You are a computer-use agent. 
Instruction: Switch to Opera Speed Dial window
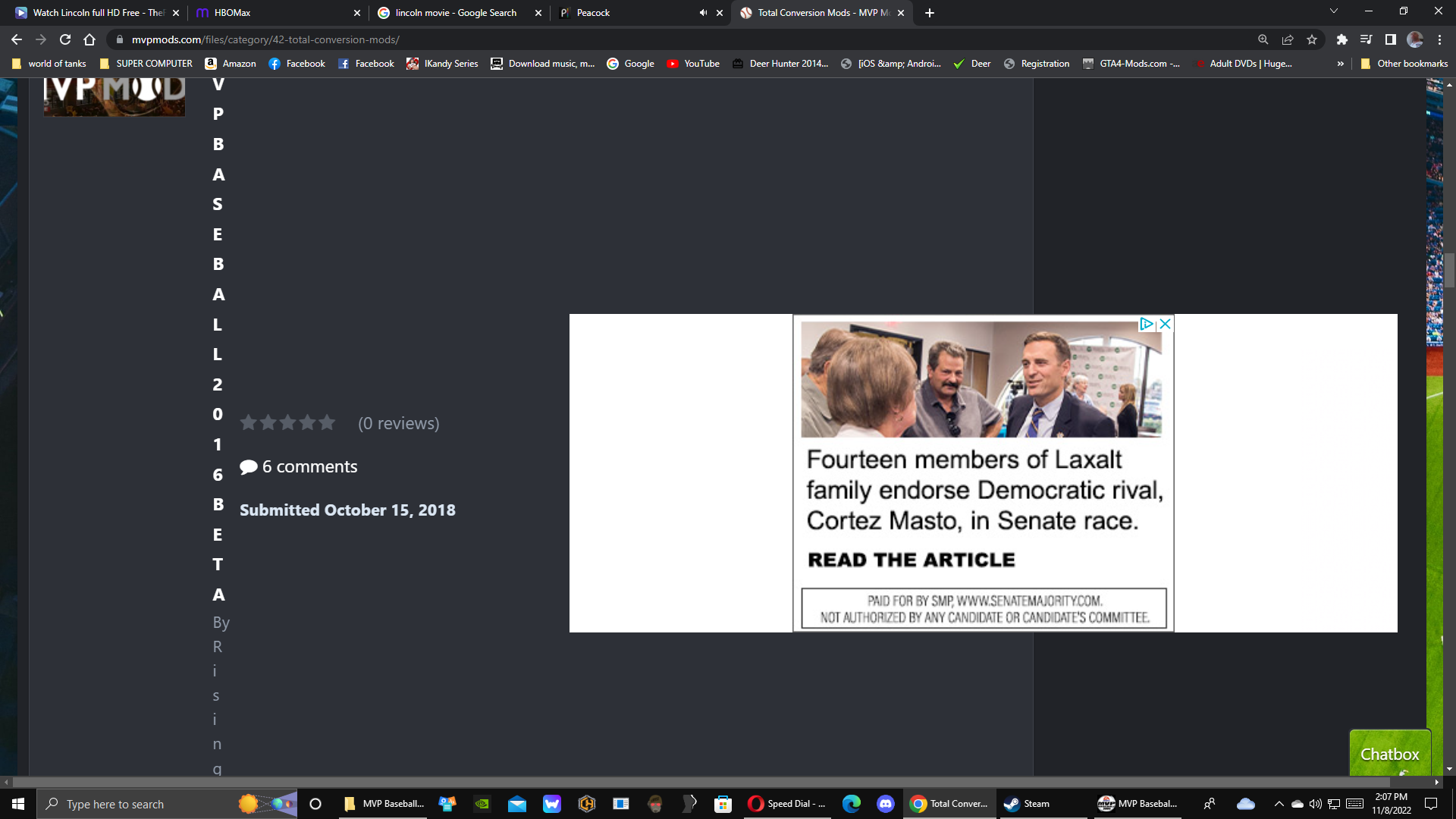(787, 804)
